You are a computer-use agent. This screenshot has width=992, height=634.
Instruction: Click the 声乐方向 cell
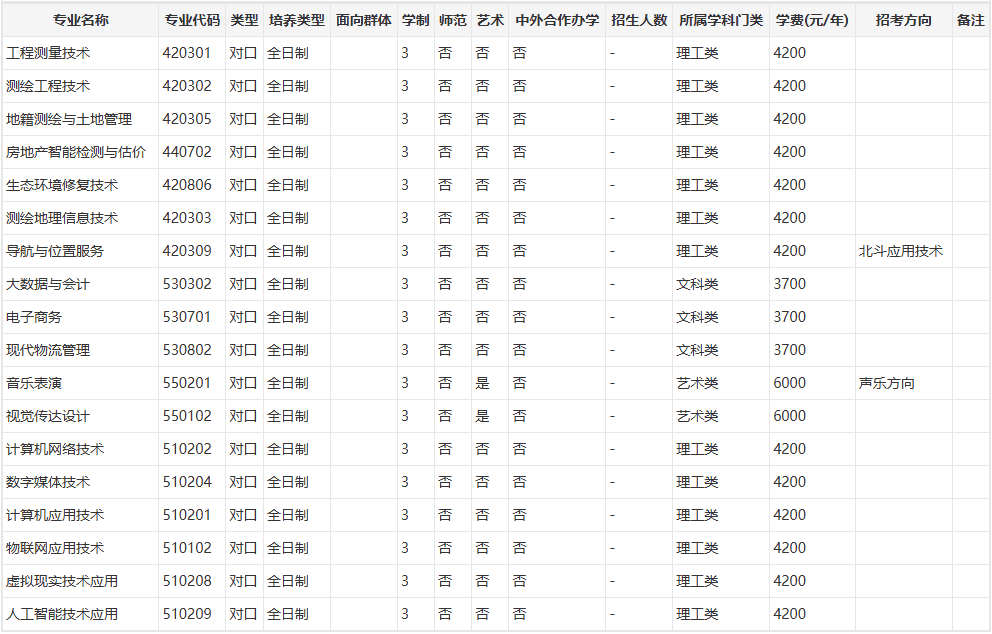886,383
